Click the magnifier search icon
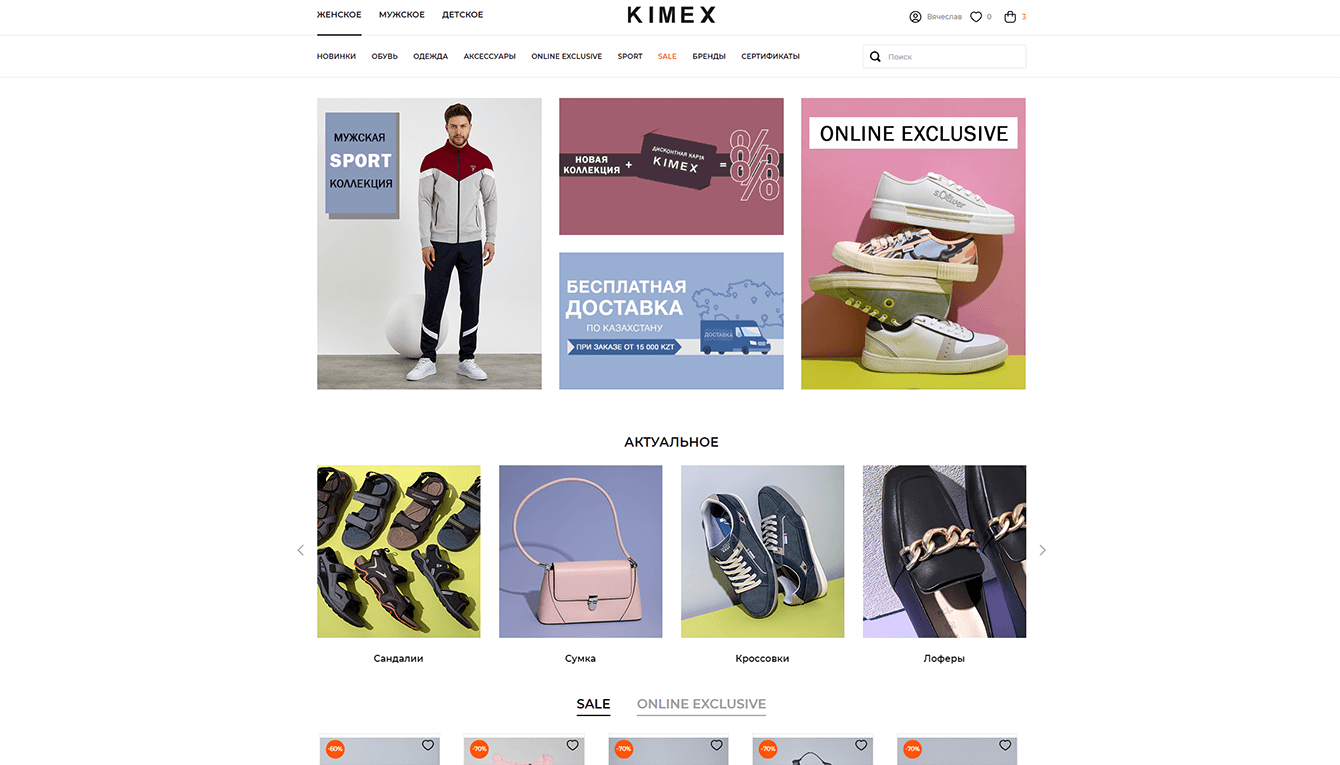 (876, 57)
